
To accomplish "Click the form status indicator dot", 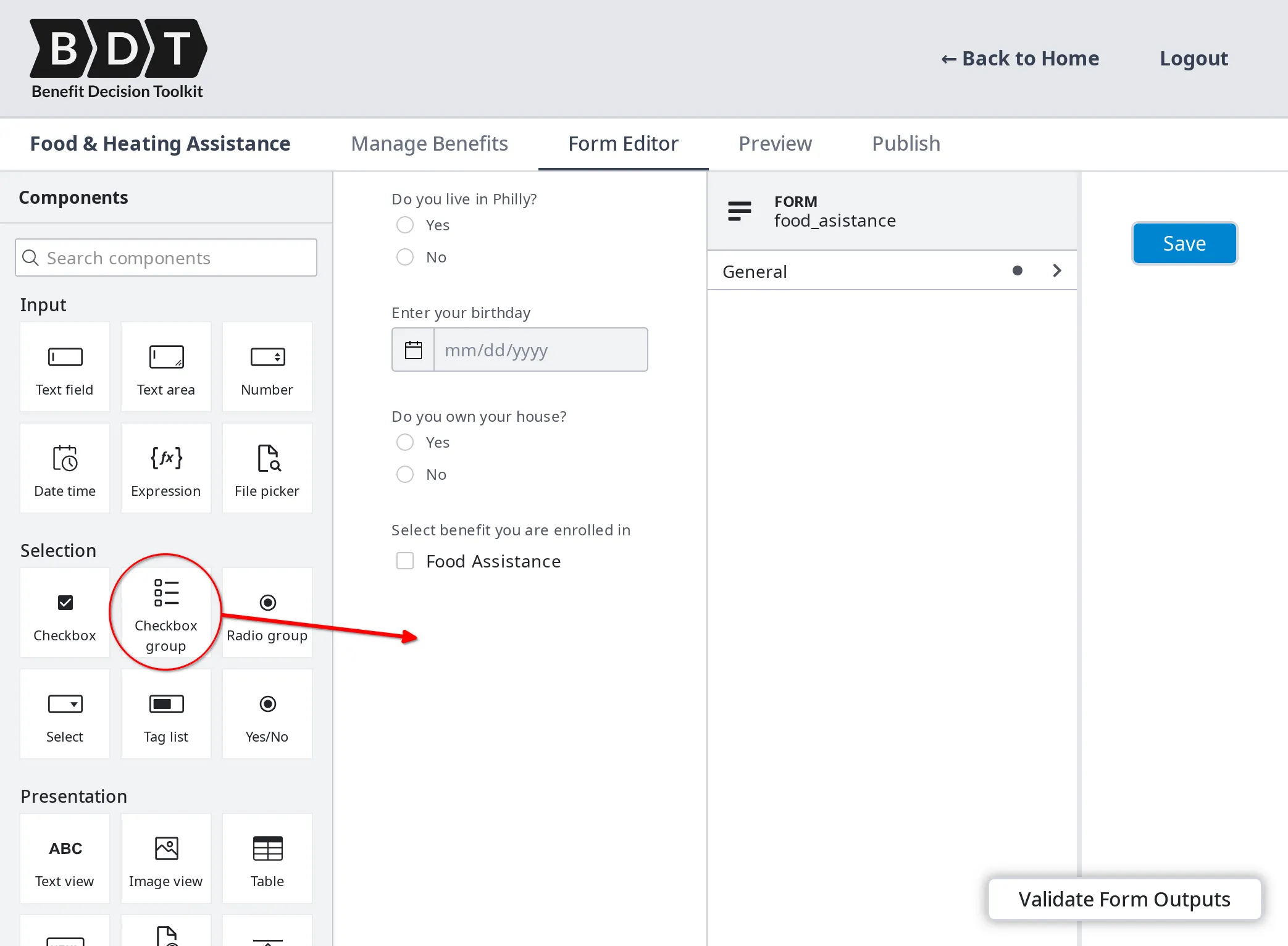I will pos(1018,270).
